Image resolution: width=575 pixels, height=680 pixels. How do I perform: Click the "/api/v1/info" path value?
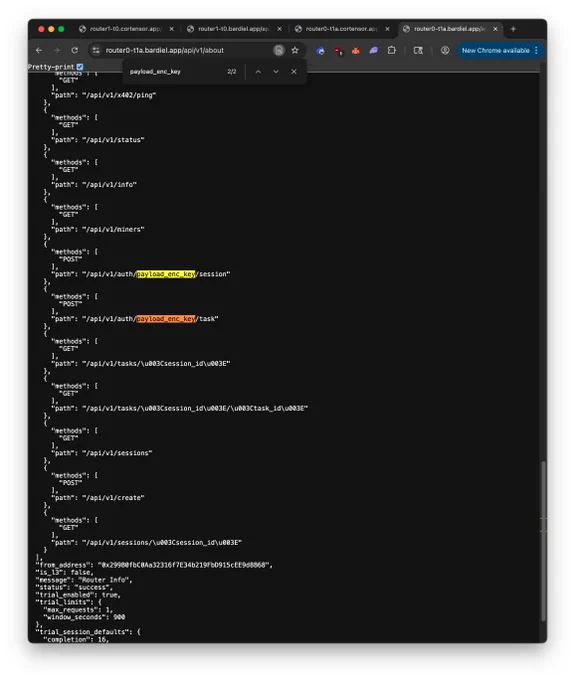(x=109, y=184)
